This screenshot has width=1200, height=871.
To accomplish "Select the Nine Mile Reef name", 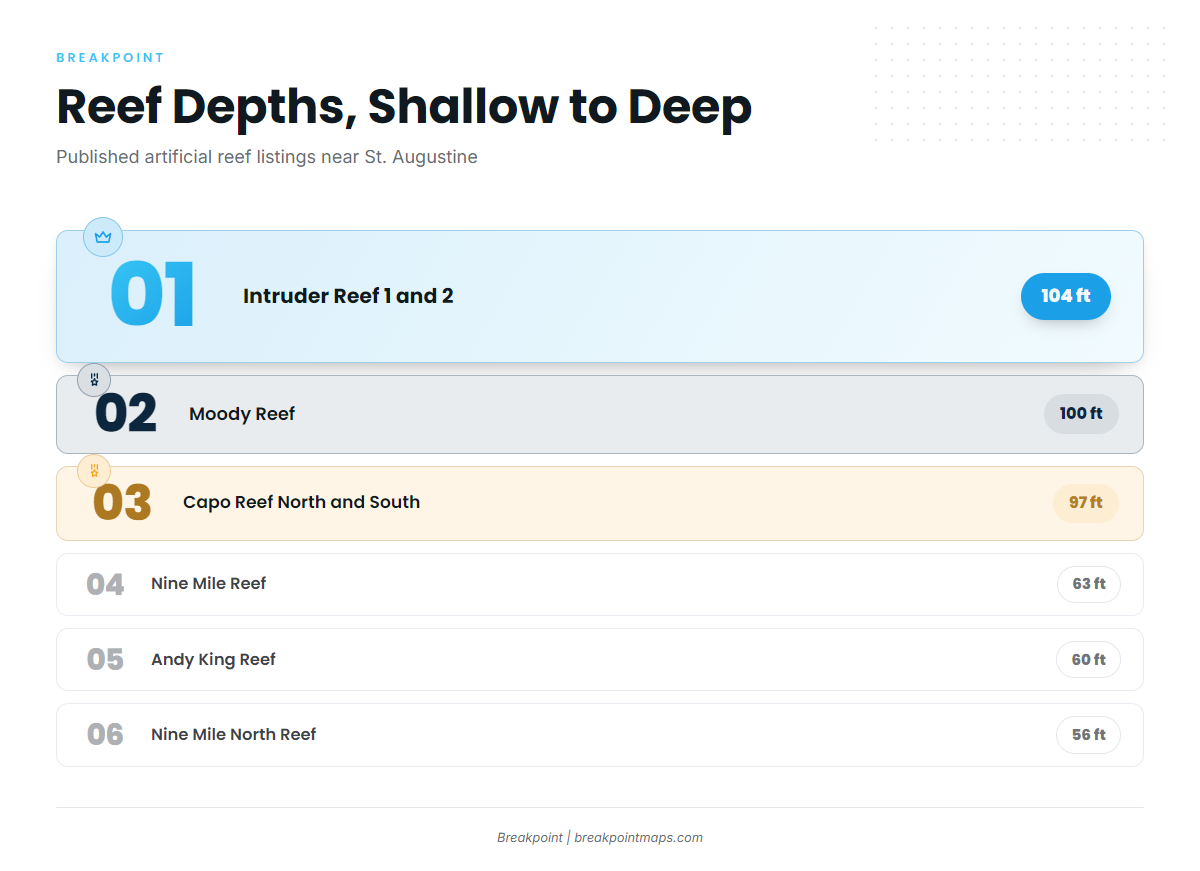I will coord(209,584).
